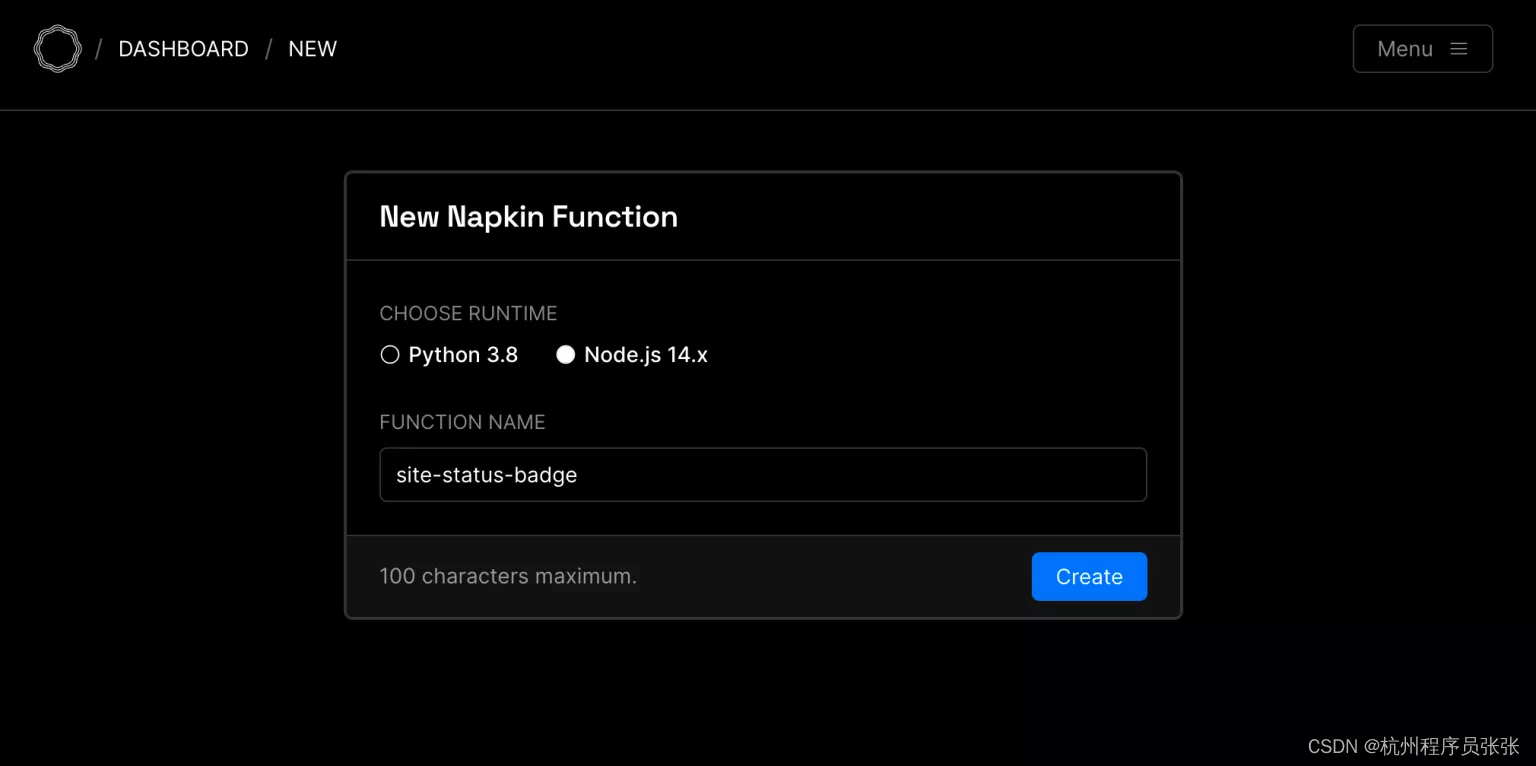Click the Node.js 14.x runtime label
This screenshot has height=766, width=1536.
(x=646, y=355)
